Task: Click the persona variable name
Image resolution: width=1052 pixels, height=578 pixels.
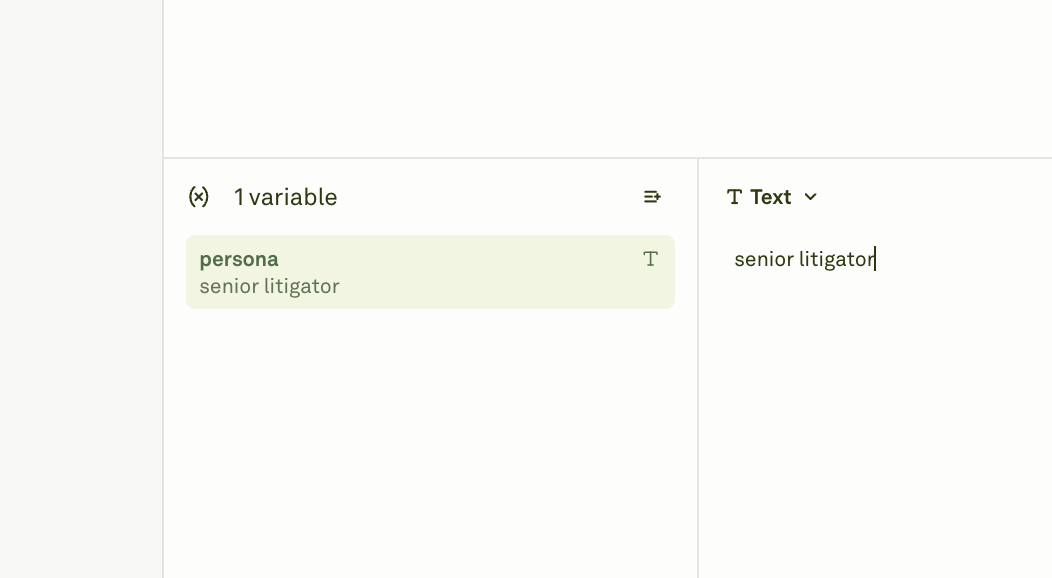Action: click(239, 258)
